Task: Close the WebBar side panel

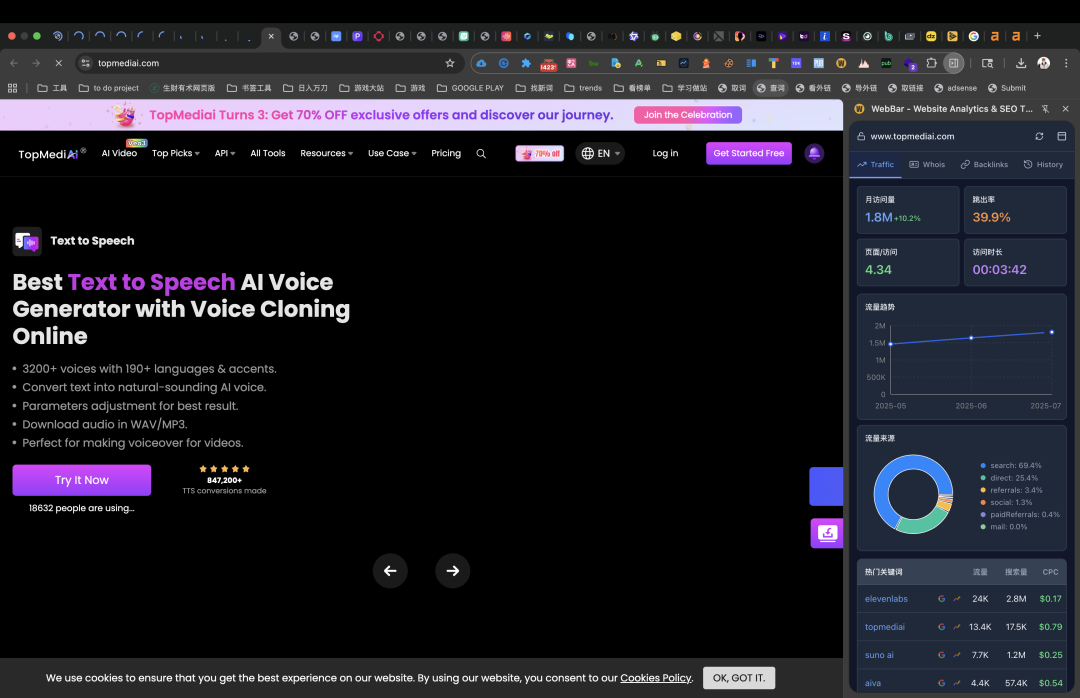Action: pos(1066,109)
